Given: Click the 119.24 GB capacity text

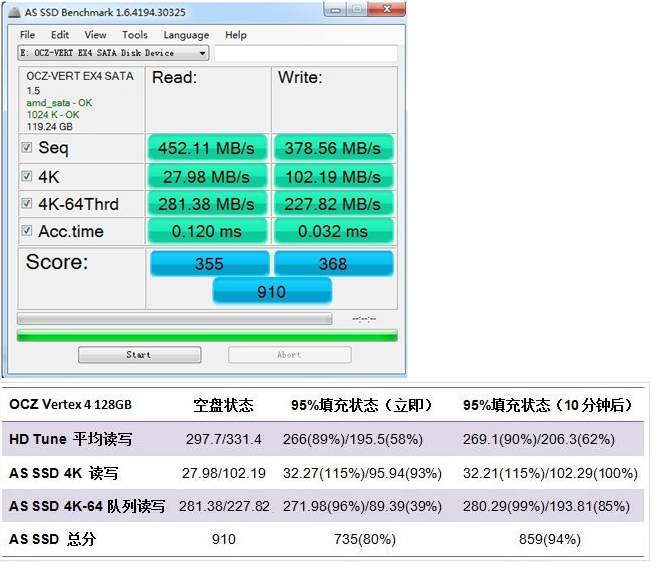Looking at the screenshot, I should (50, 127).
